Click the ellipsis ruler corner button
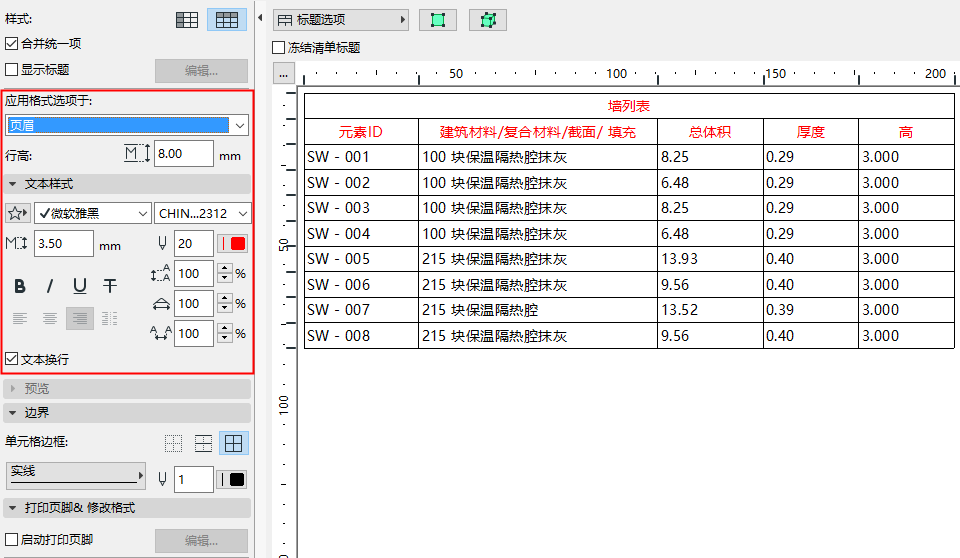Image resolution: width=960 pixels, height=558 pixels. (x=283, y=74)
